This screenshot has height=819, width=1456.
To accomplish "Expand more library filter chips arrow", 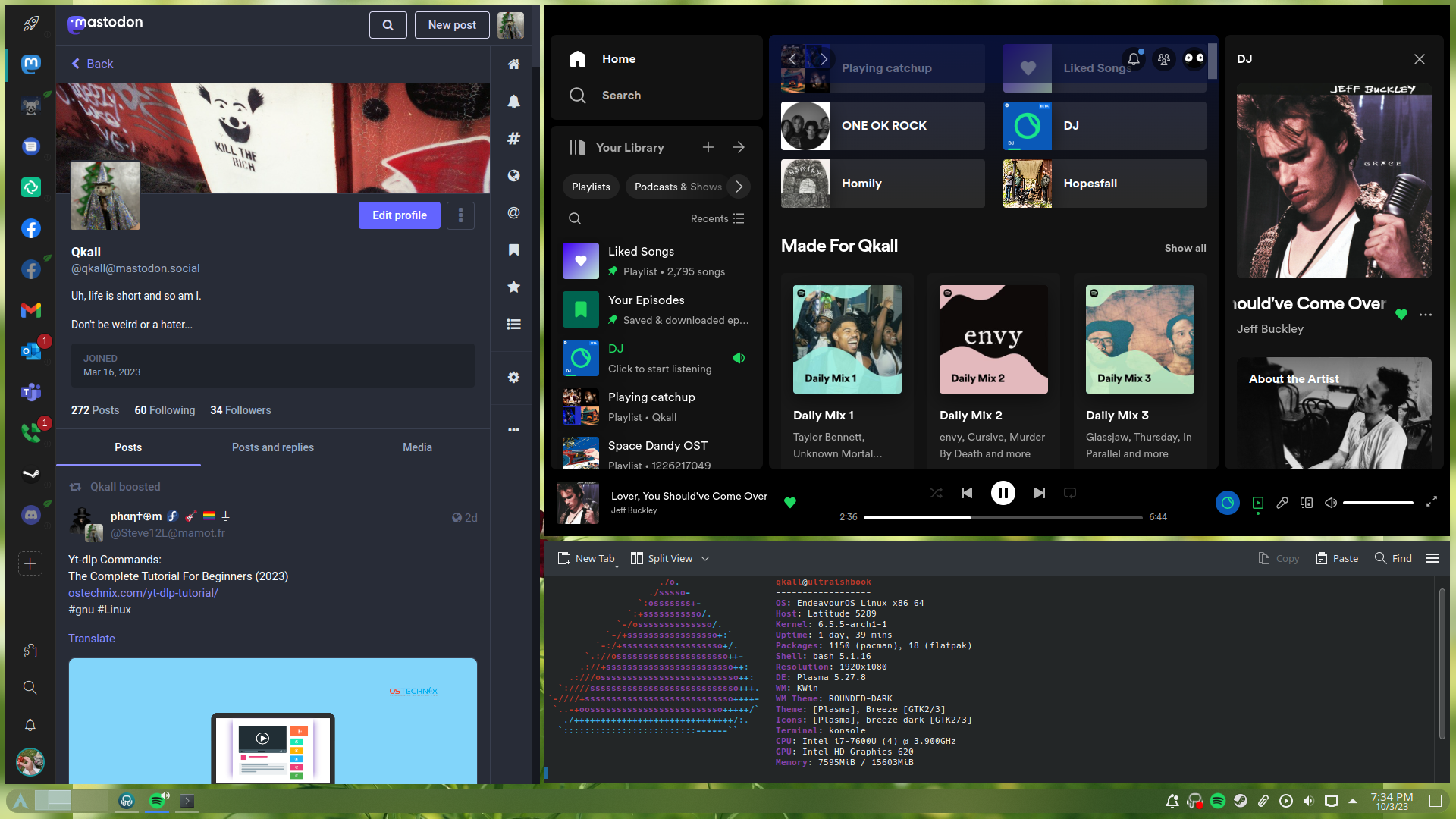I will coord(739,187).
